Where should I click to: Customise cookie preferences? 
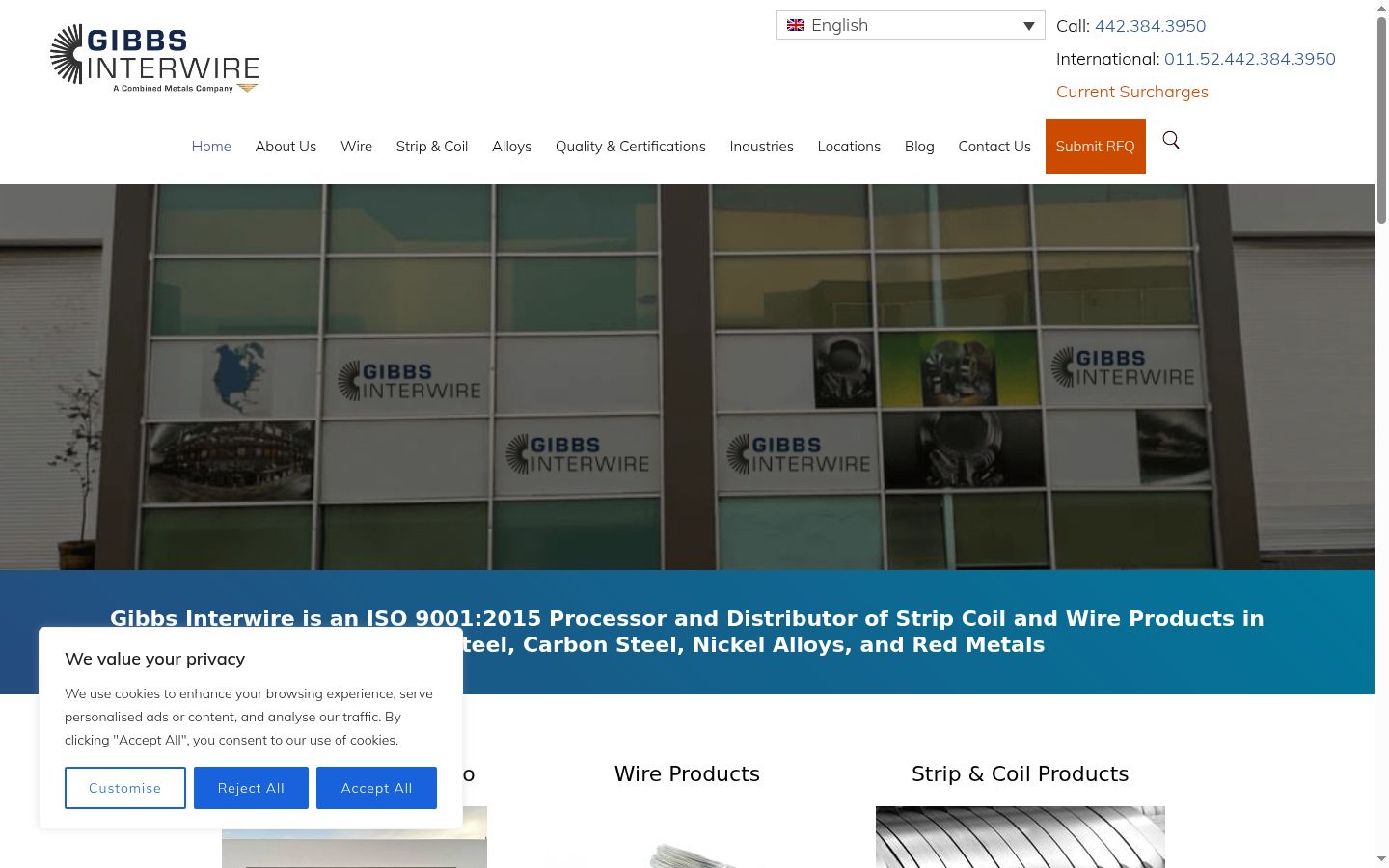tap(125, 788)
